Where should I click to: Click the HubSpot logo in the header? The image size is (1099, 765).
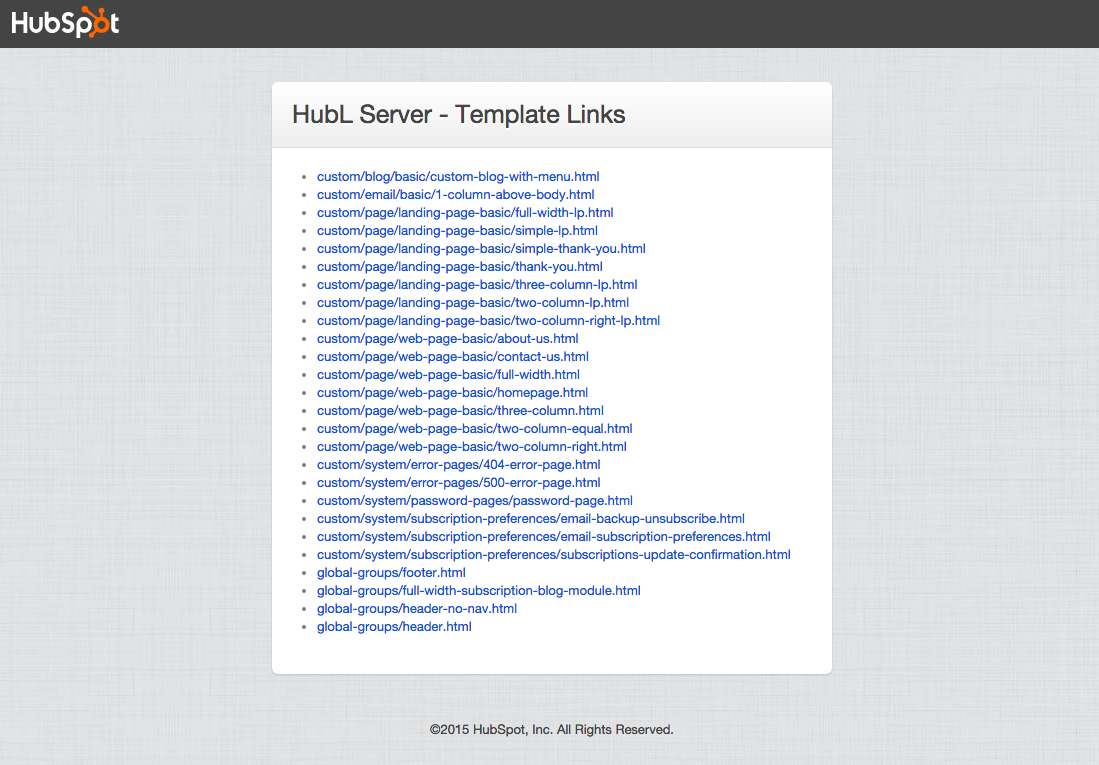tap(65, 22)
